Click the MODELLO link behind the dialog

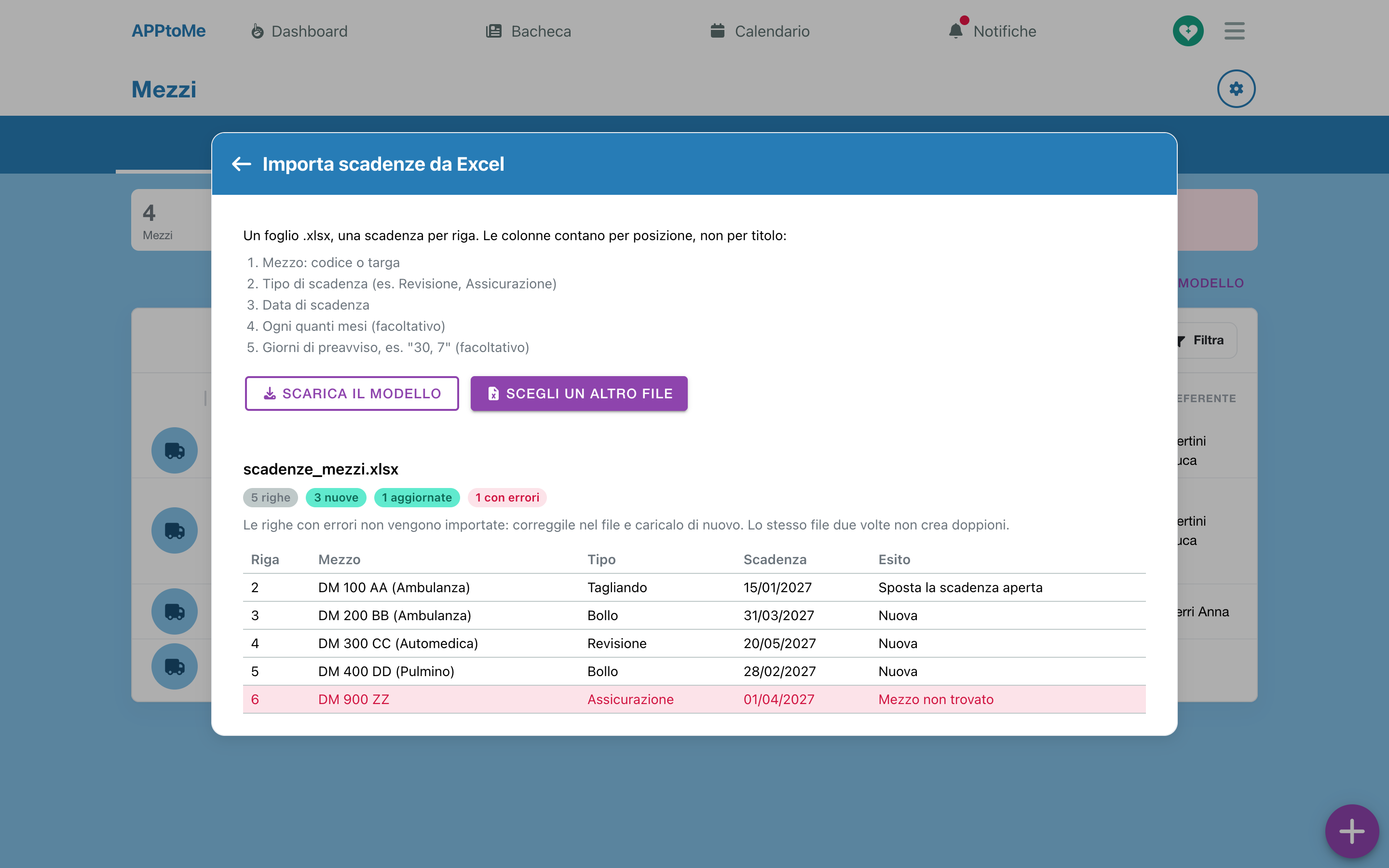pos(1211,283)
